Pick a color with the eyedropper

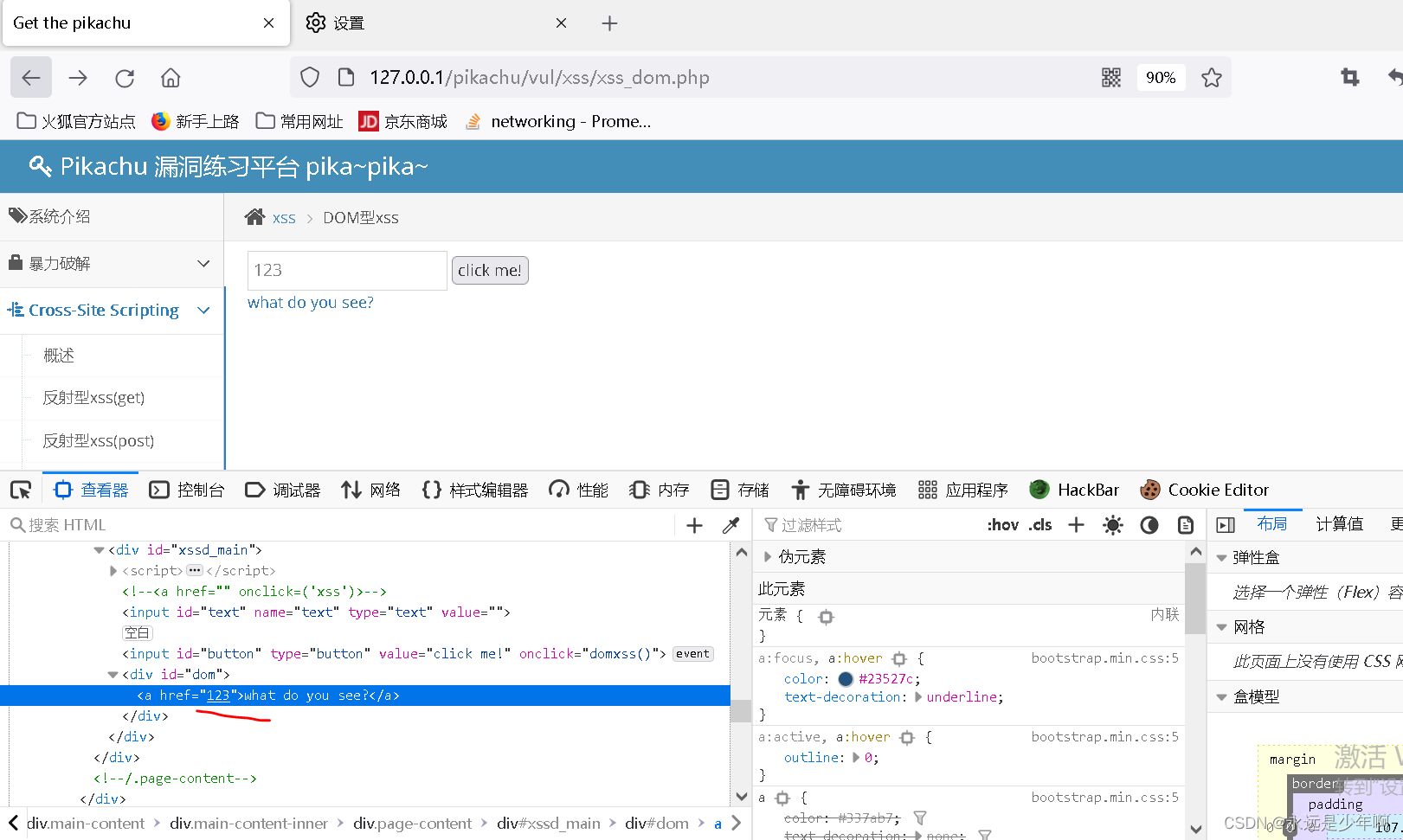click(730, 525)
